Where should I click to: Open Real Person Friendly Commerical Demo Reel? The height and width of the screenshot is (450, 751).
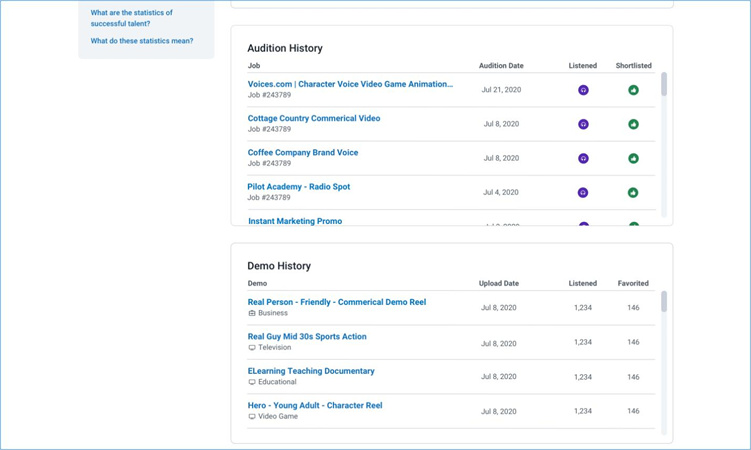[337, 302]
